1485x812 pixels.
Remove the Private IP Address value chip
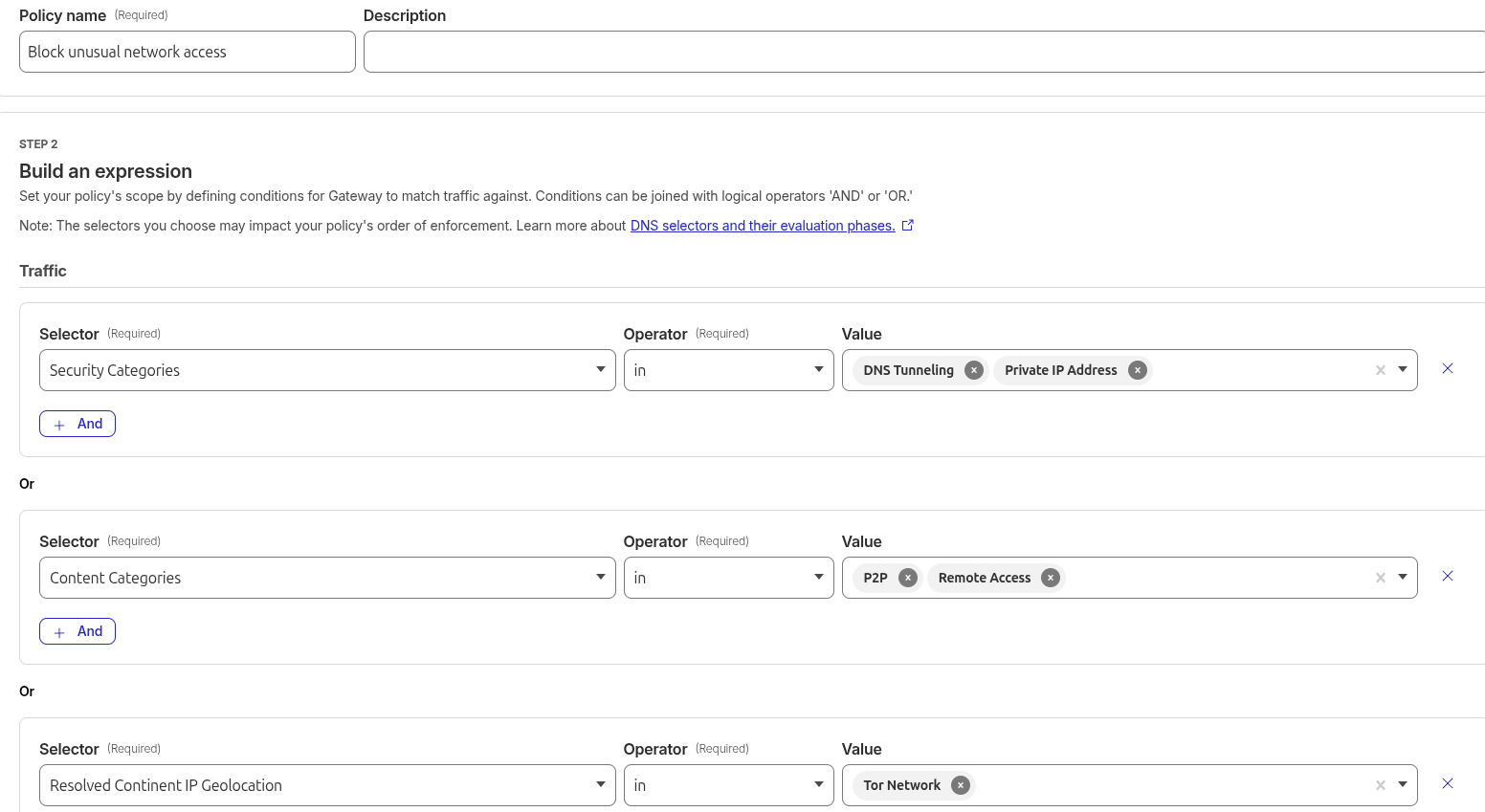[1138, 370]
